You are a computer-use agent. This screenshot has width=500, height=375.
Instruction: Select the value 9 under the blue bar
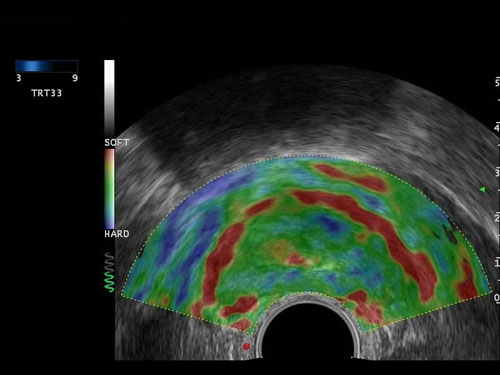[75, 78]
